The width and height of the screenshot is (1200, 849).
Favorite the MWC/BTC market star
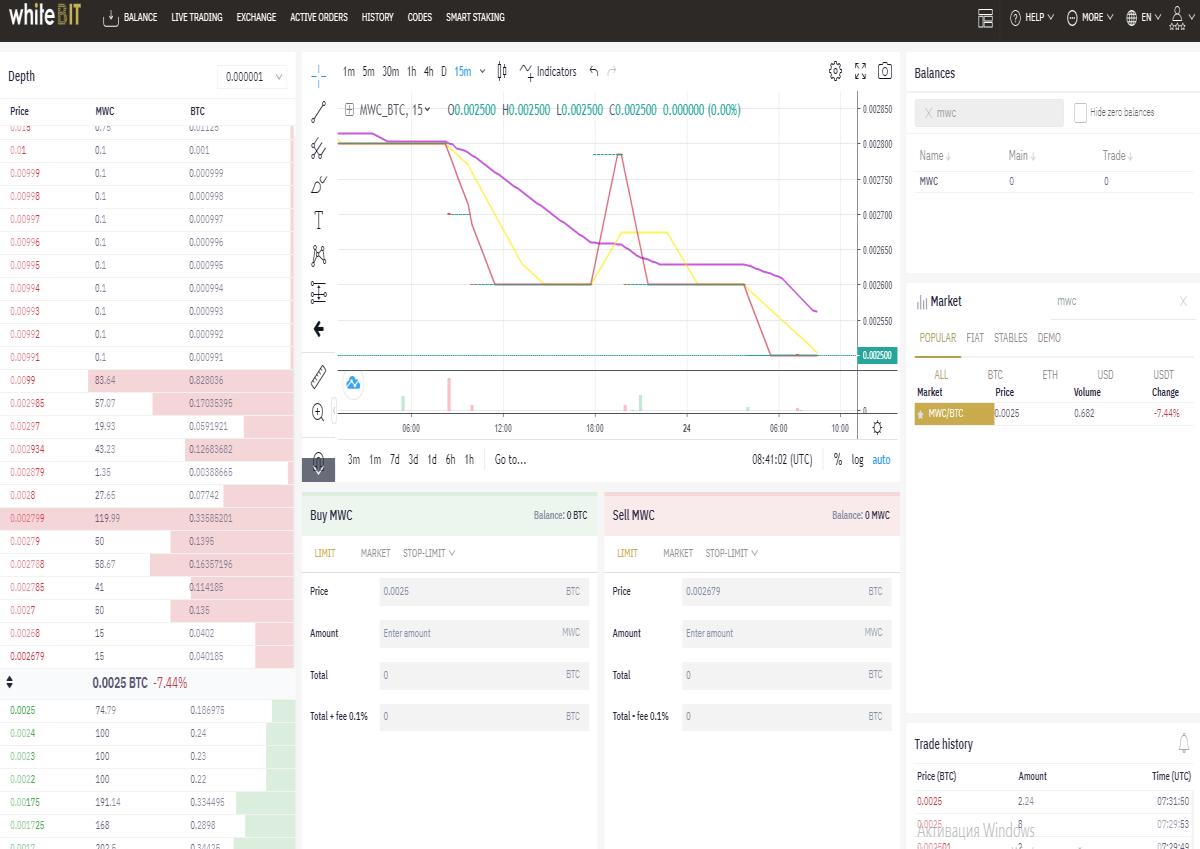(921, 413)
